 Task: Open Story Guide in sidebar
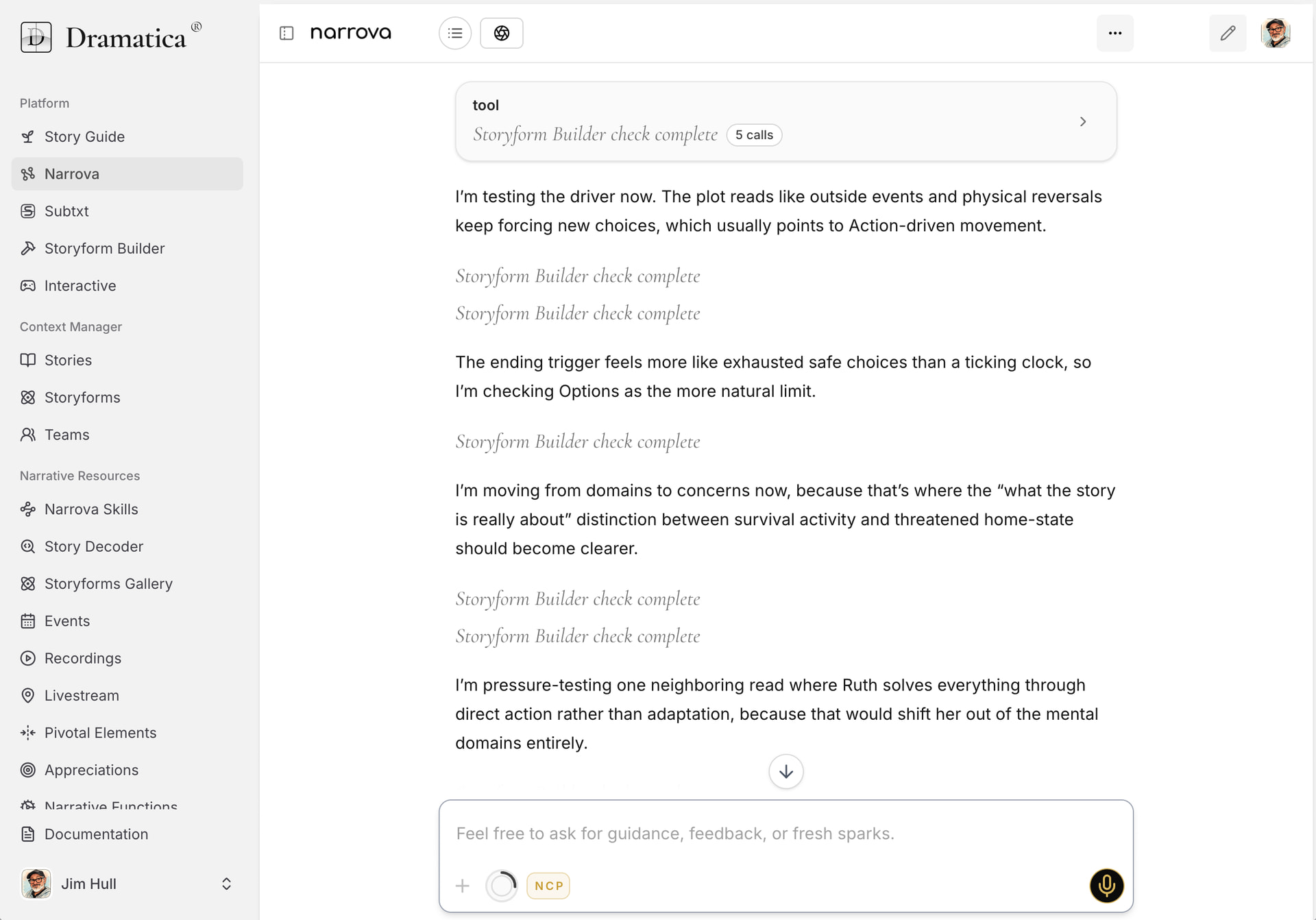pyautogui.click(x=84, y=136)
